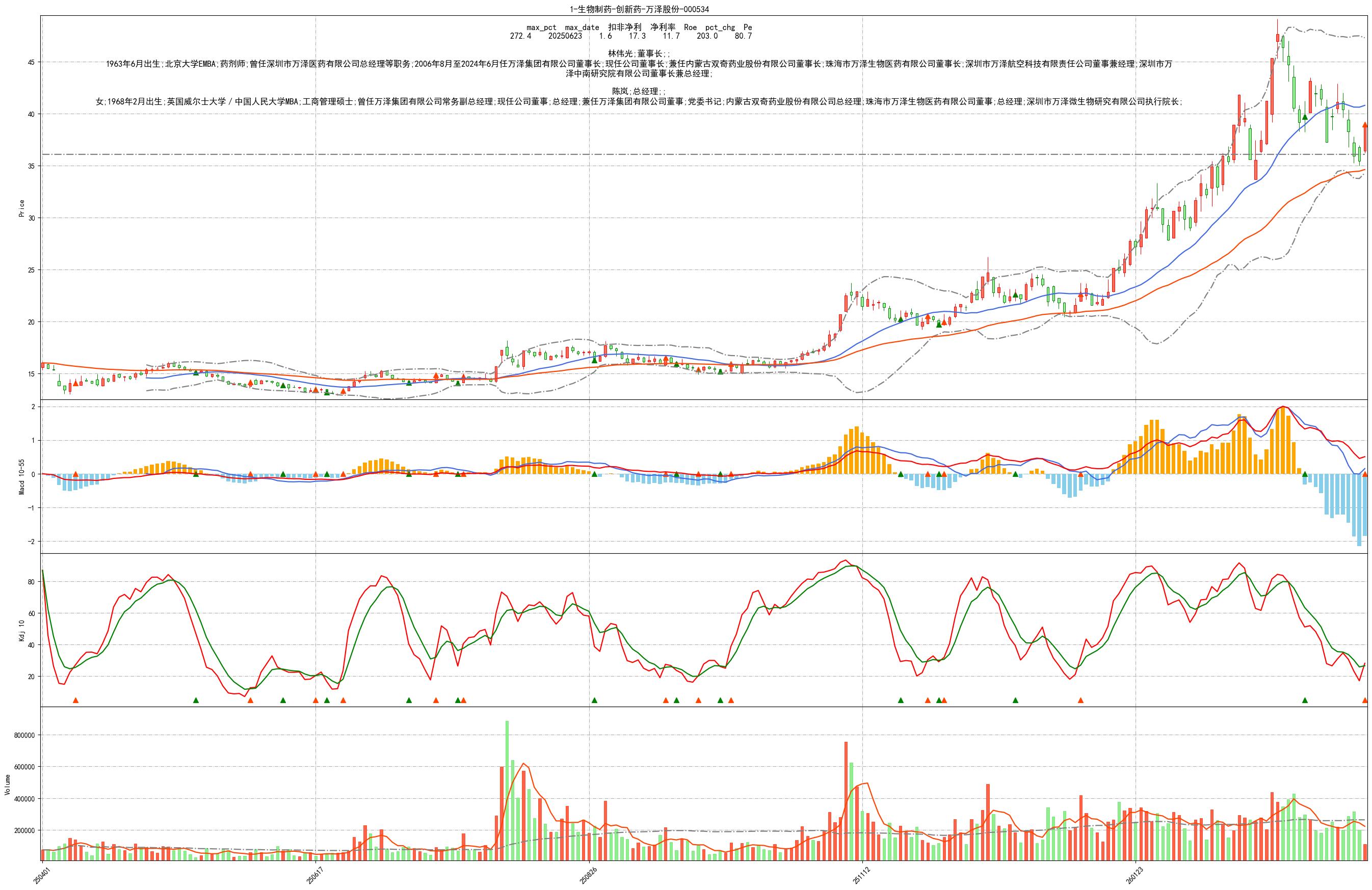
Task: Click the max_pct value 272.4
Action: pos(520,36)
